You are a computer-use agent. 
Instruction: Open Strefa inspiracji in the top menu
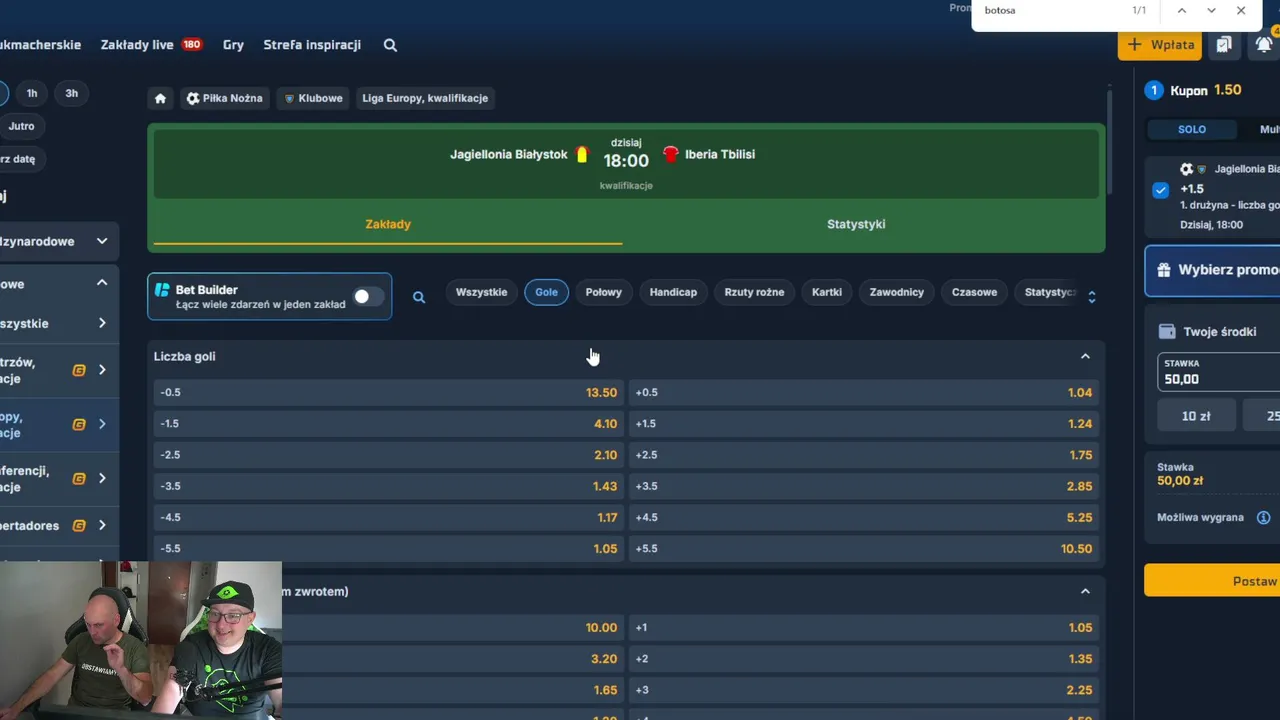coord(312,45)
